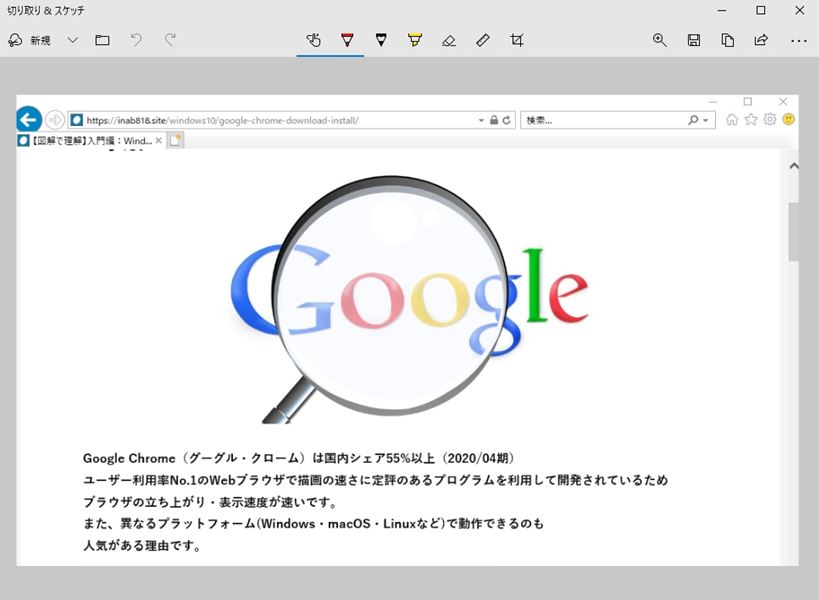Select the red ballpoint pen tool

pyautogui.click(x=347, y=40)
